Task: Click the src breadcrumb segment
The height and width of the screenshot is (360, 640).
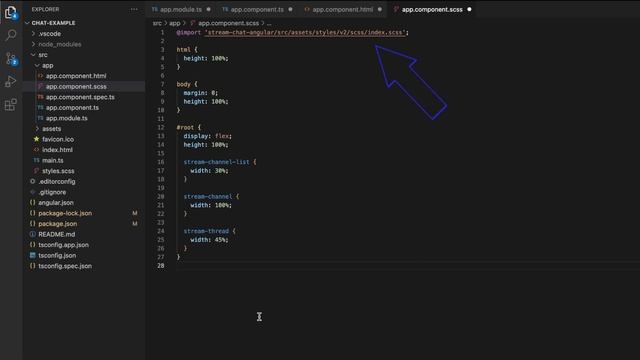Action: point(157,23)
